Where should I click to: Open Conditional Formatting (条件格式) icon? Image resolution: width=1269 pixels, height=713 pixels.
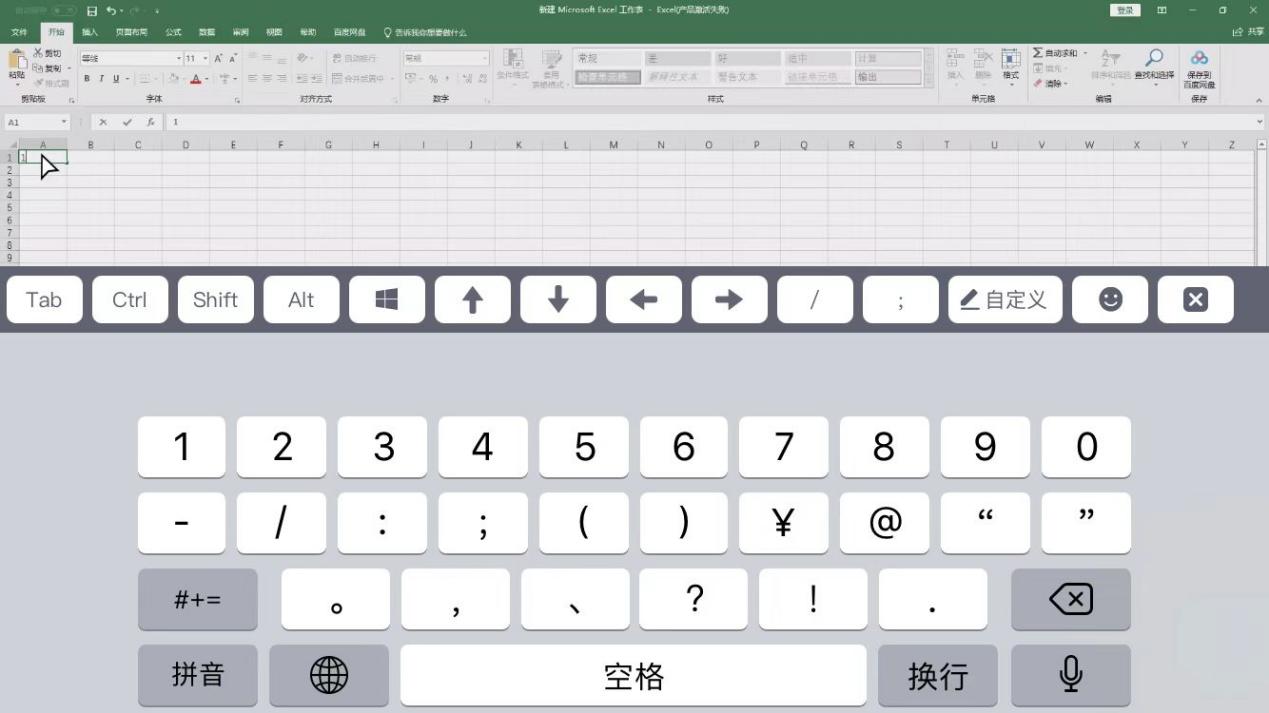[513, 59]
